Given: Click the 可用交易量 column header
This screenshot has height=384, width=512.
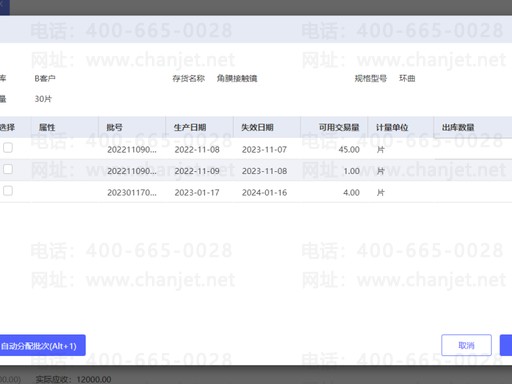Looking at the screenshot, I should (334, 127).
